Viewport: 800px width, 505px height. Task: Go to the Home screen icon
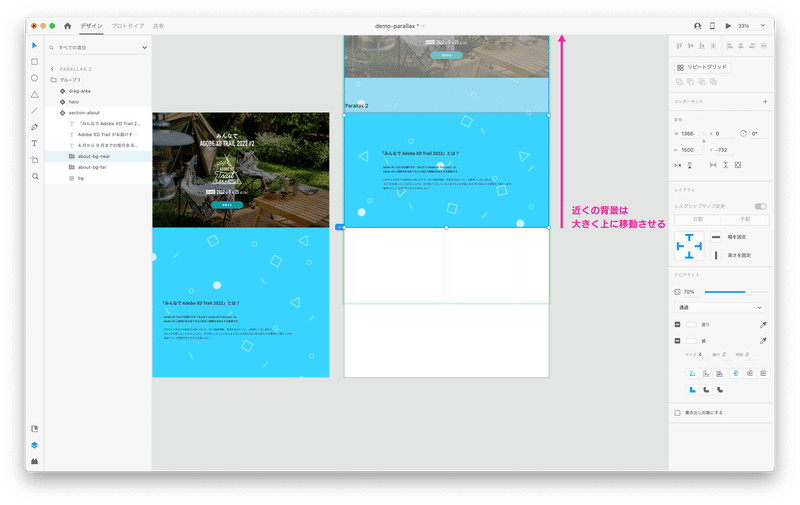tap(67, 26)
